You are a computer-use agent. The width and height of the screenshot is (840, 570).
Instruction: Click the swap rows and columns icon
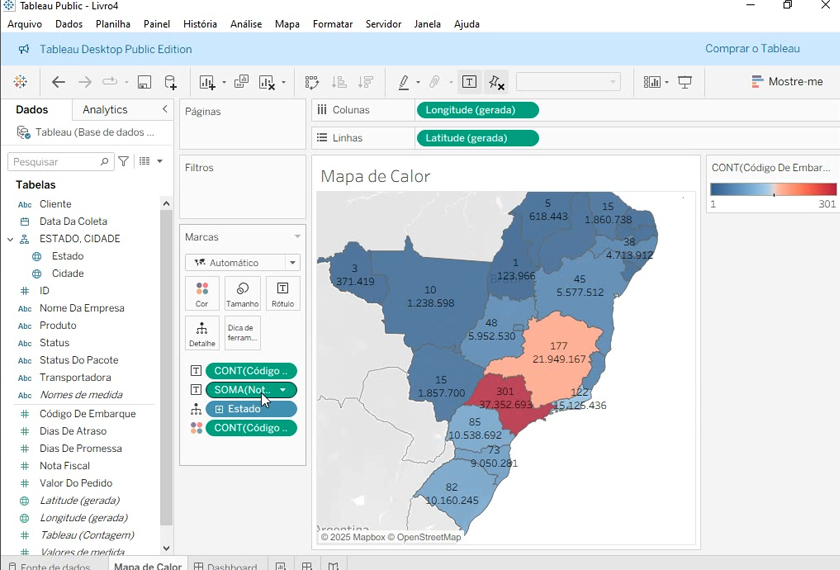pyautogui.click(x=312, y=82)
